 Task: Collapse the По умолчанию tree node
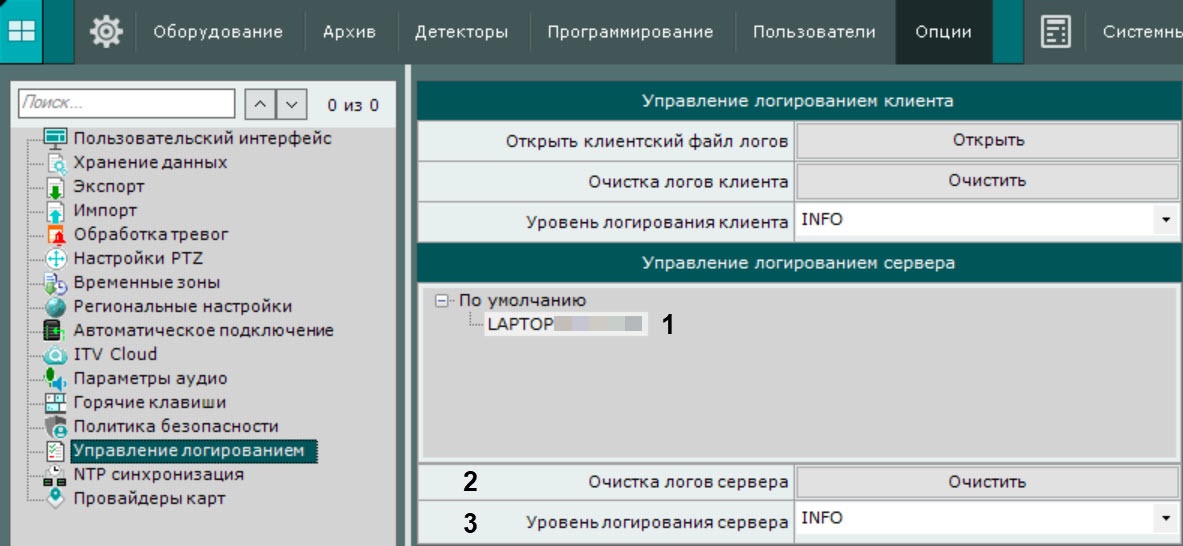(x=441, y=300)
